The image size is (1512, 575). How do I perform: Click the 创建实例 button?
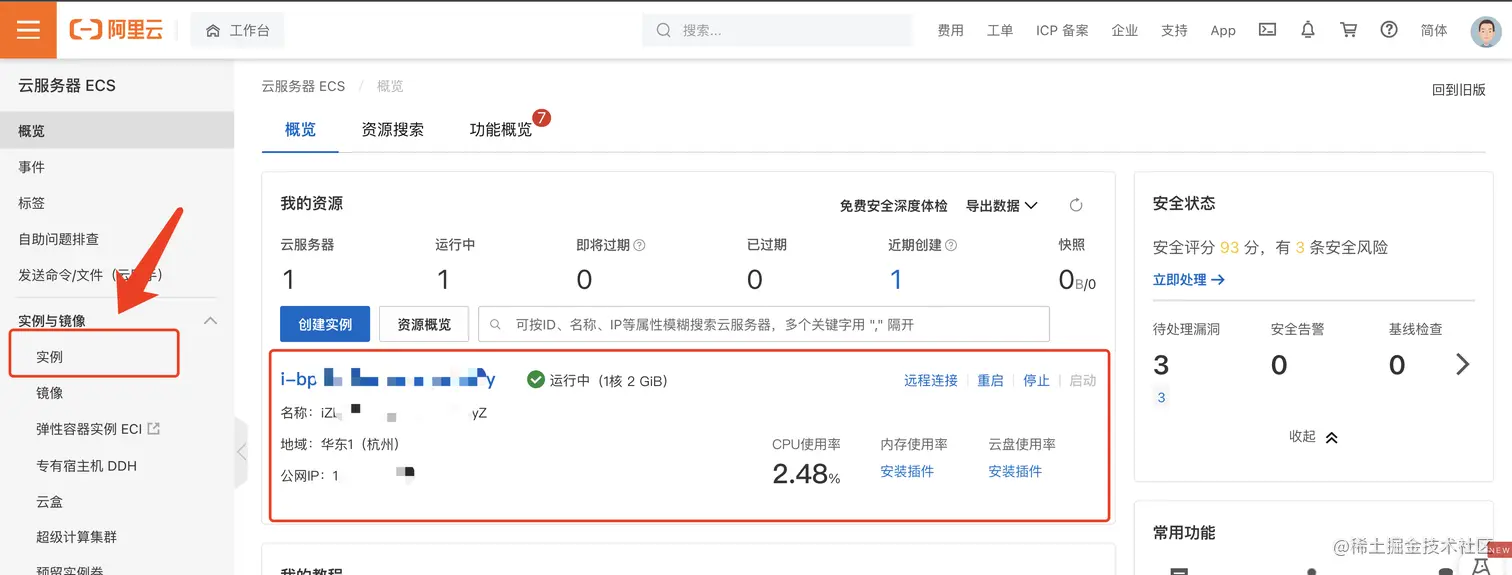(x=325, y=324)
